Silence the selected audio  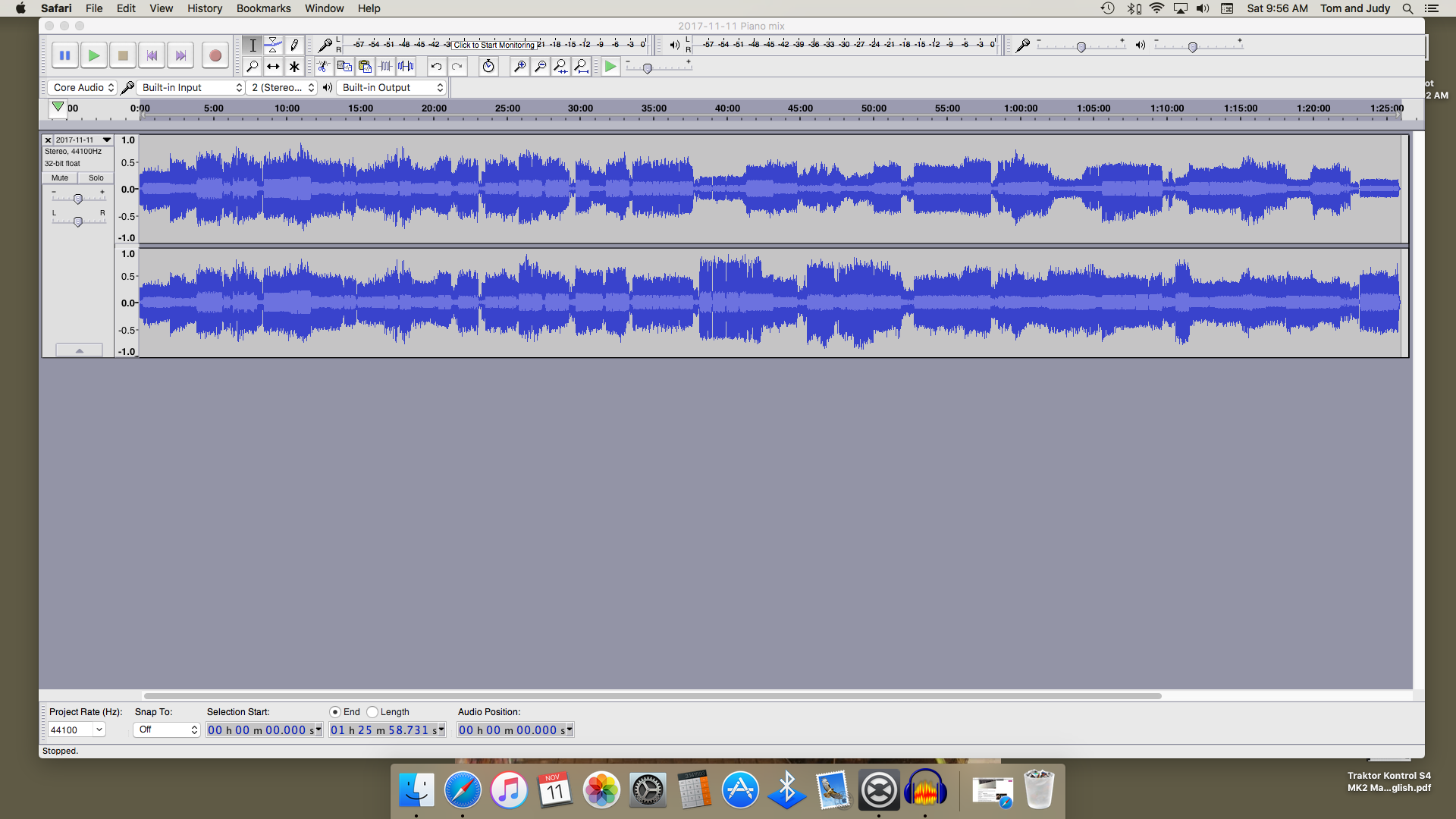[x=406, y=67]
